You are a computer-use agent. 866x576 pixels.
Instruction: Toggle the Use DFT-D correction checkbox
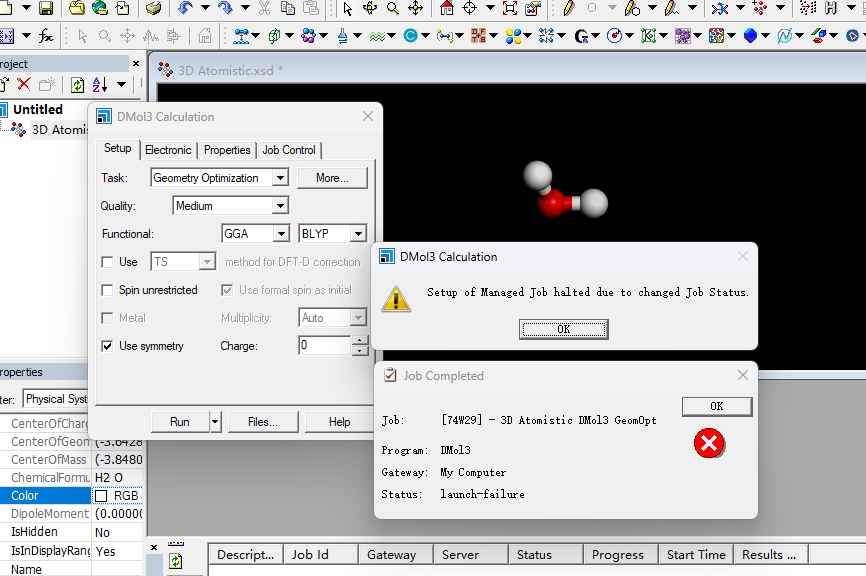click(107, 262)
